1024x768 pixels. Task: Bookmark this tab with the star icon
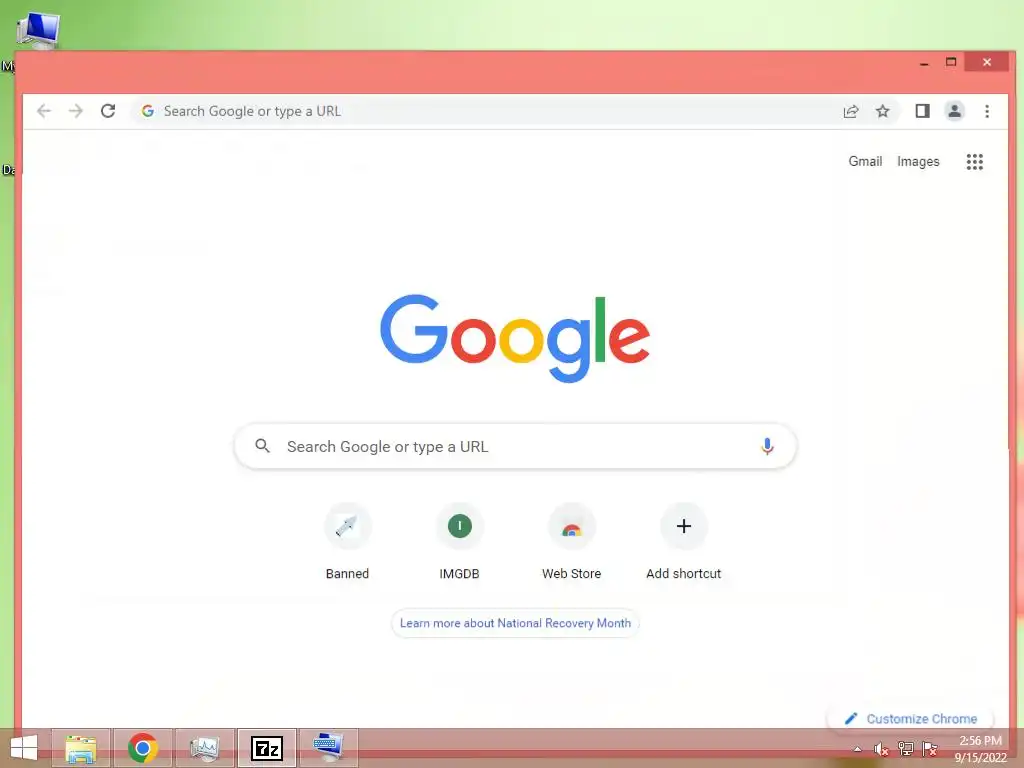click(x=883, y=111)
